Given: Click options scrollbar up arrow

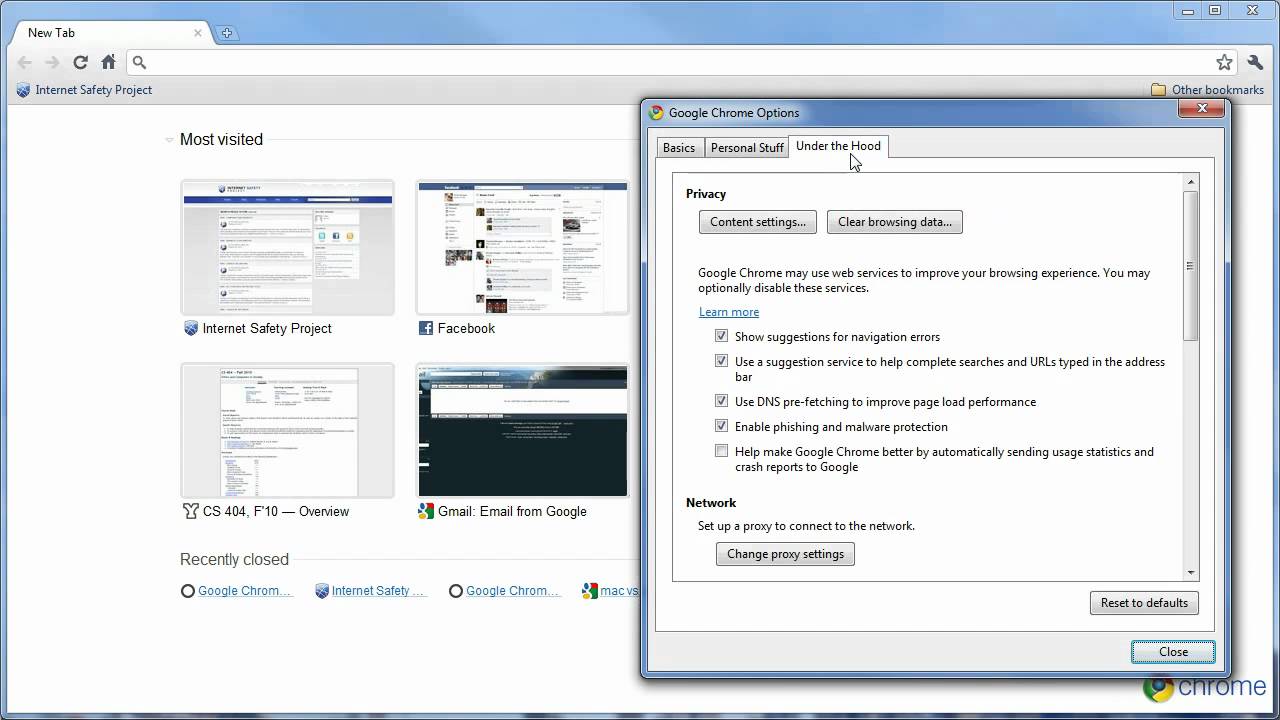Looking at the screenshot, I should (x=1190, y=182).
